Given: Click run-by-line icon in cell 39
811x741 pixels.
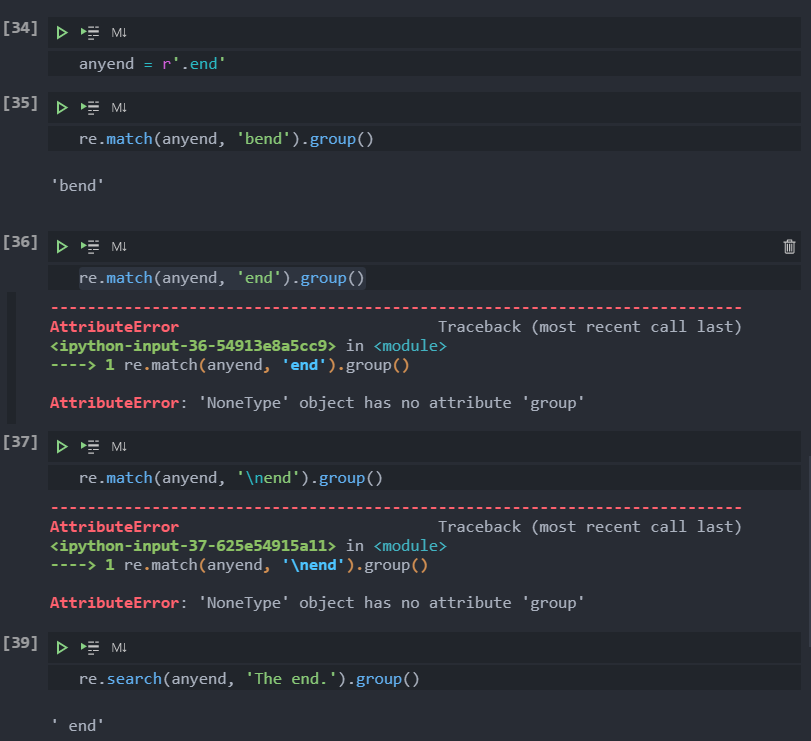Looking at the screenshot, I should [90, 647].
